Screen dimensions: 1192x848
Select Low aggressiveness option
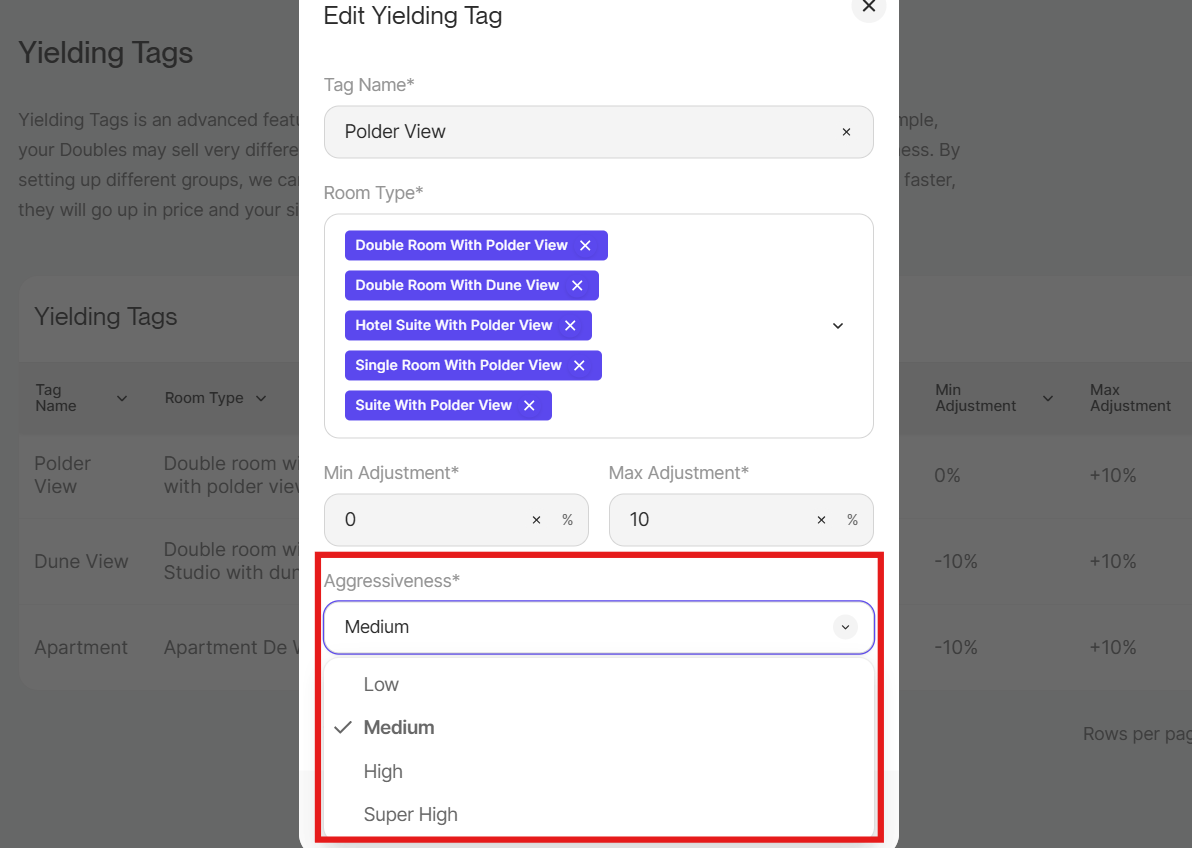tap(381, 685)
